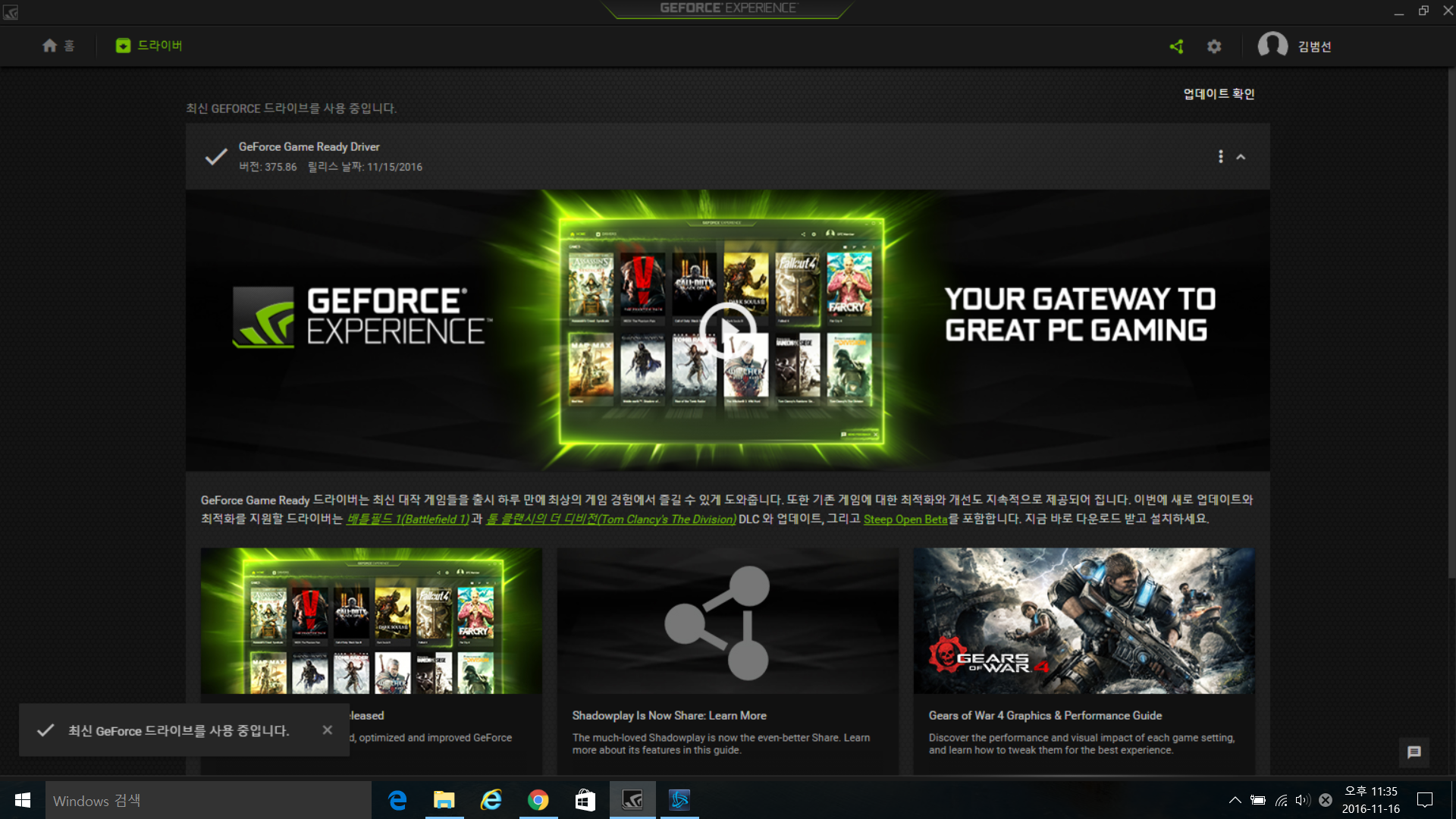Viewport: 1456px width, 819px height.
Task: Click the driver installed checkmark icon
Action: pyautogui.click(x=216, y=157)
